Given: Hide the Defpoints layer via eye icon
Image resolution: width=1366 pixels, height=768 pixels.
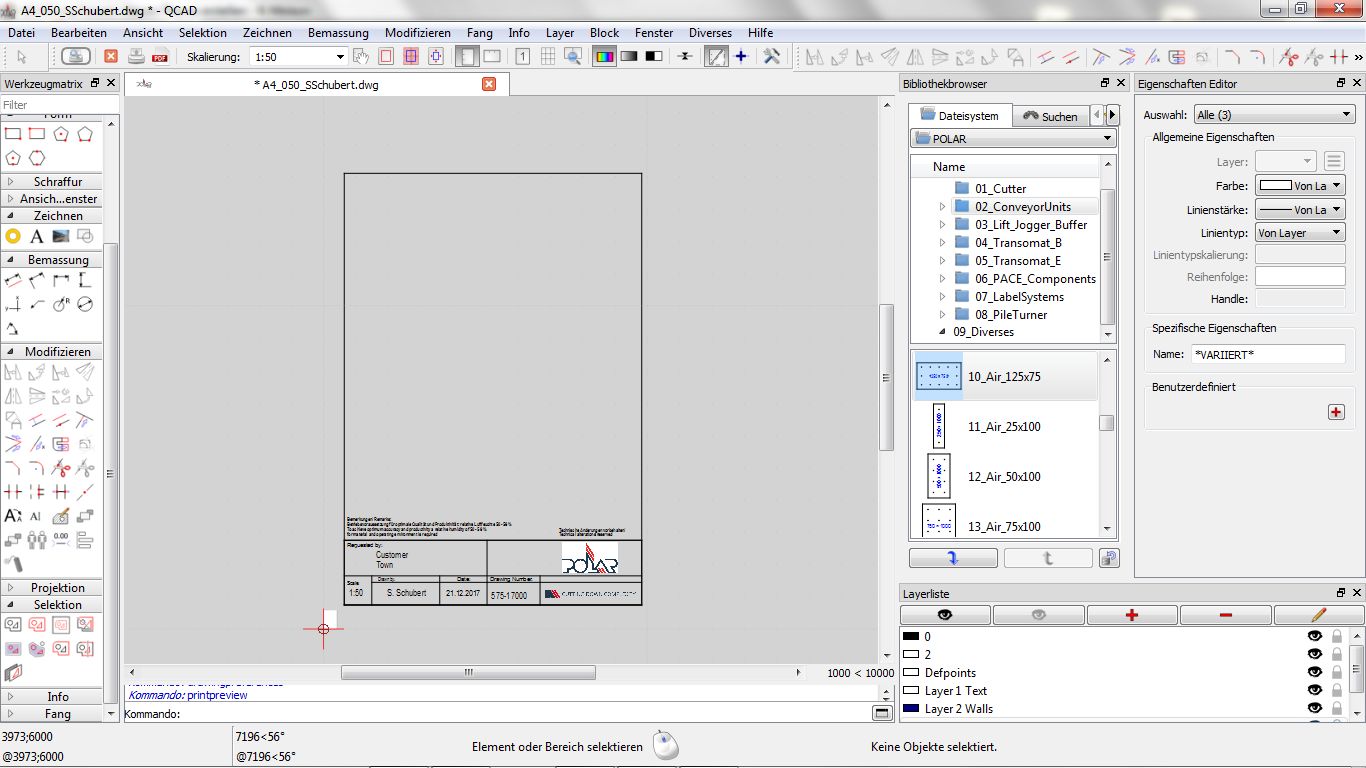Looking at the screenshot, I should [x=1315, y=673].
